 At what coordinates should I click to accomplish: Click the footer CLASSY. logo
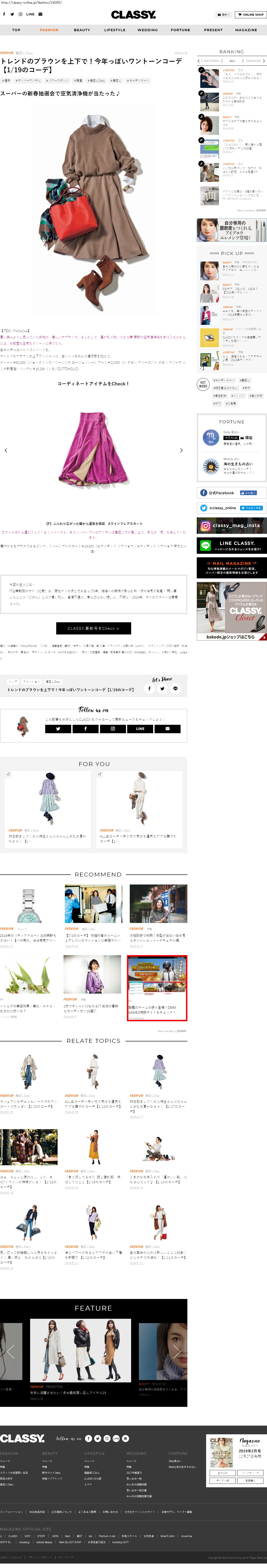tap(22, 1438)
